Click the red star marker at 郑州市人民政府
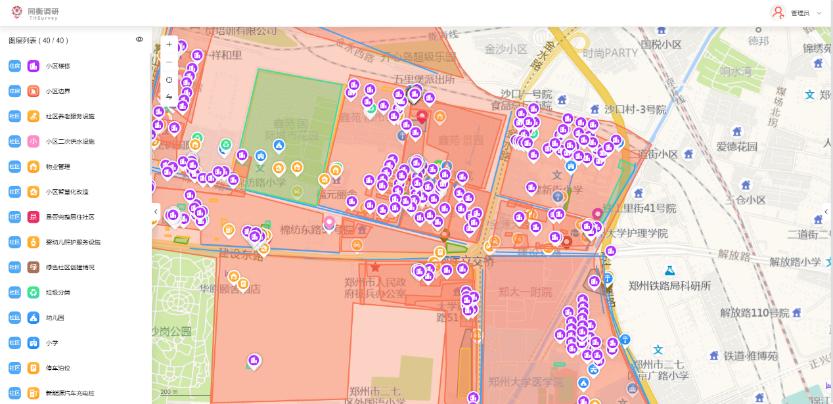Screen dimensions: 833x404 click(x=376, y=266)
